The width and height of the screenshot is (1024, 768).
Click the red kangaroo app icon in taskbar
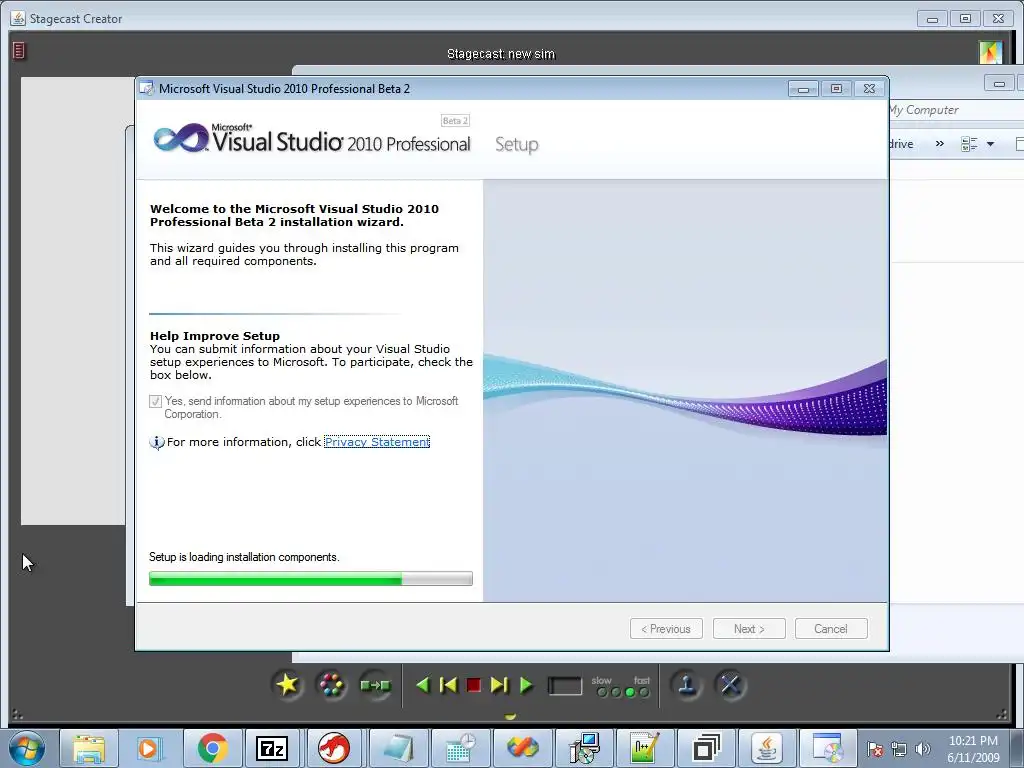pos(334,748)
